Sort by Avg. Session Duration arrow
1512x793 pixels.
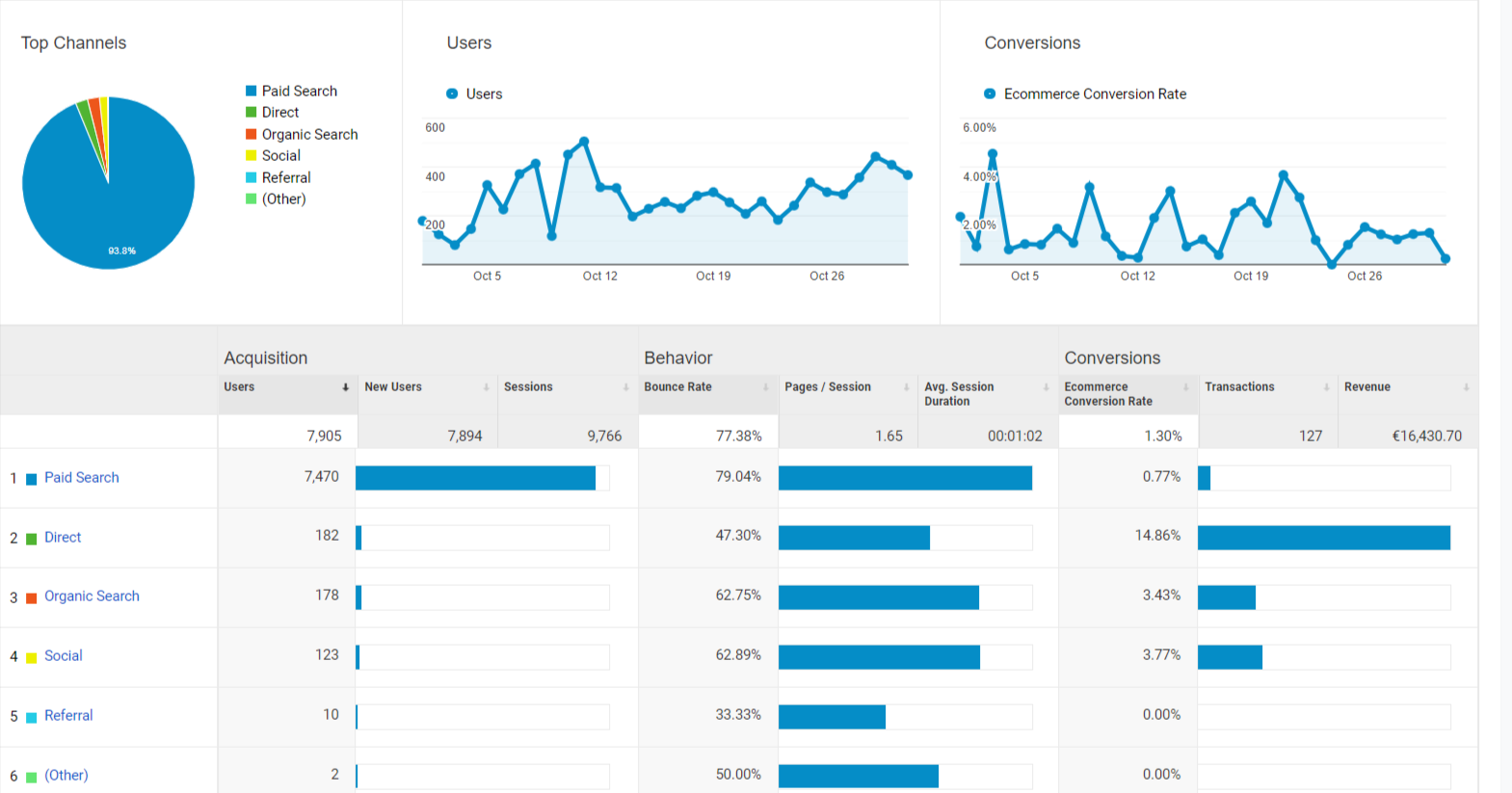click(1046, 387)
